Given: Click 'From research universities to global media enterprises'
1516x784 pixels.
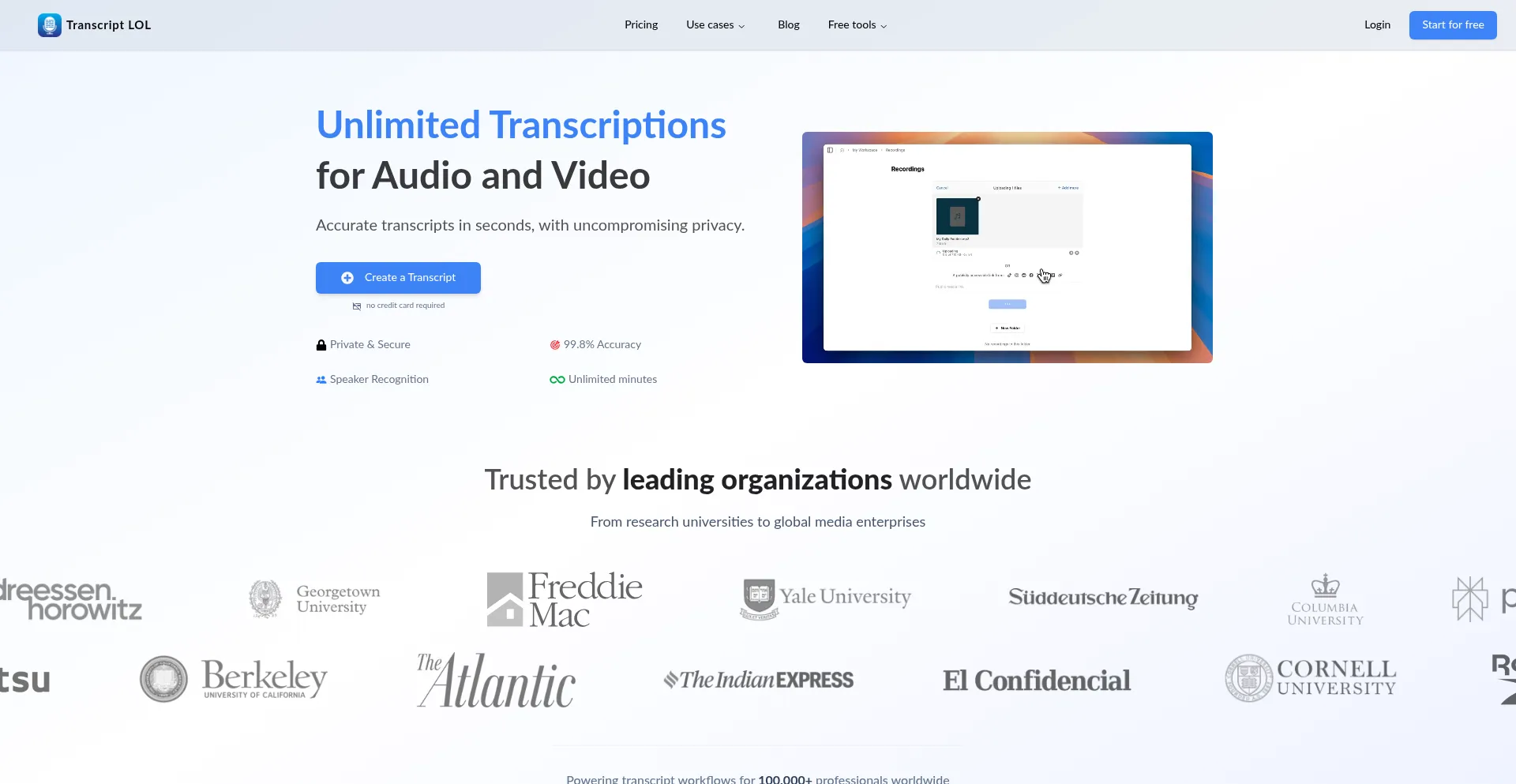Looking at the screenshot, I should click(x=758, y=522).
